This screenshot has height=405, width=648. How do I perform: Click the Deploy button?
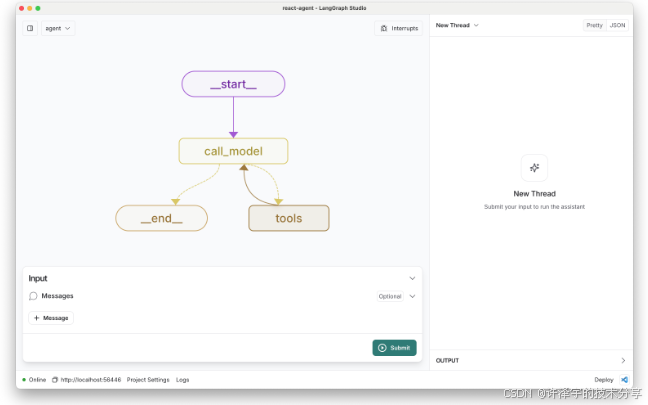[604, 380]
